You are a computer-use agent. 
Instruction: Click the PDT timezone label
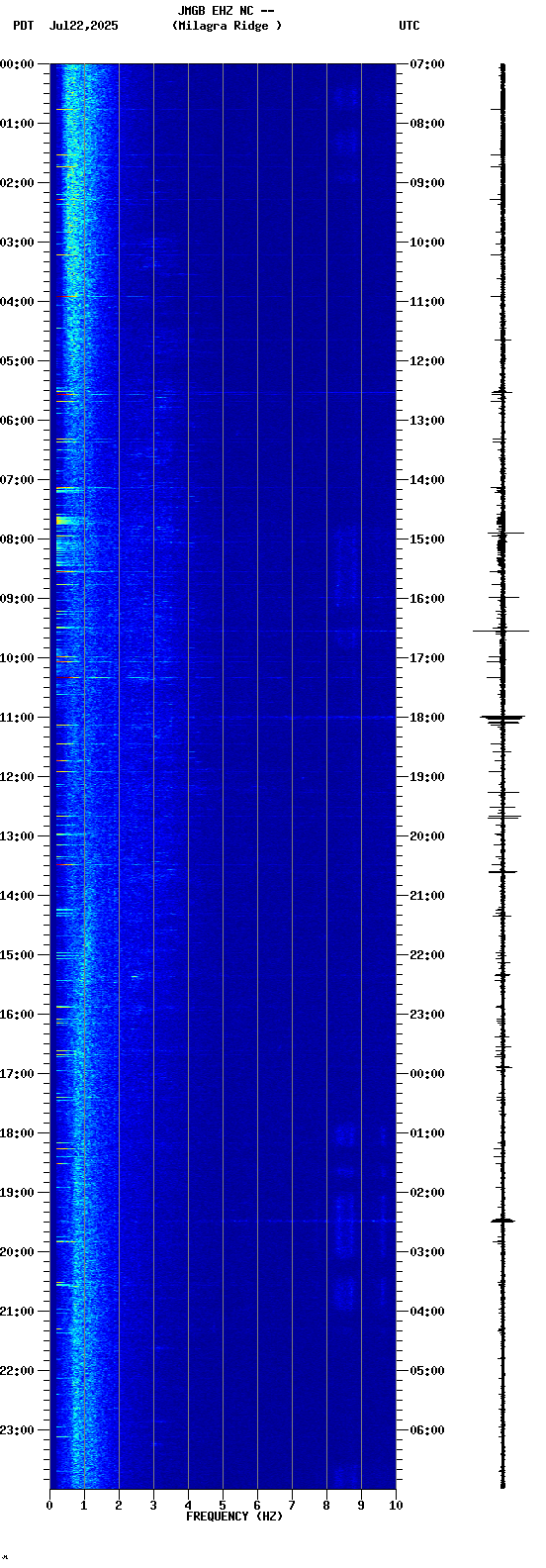click(23, 26)
